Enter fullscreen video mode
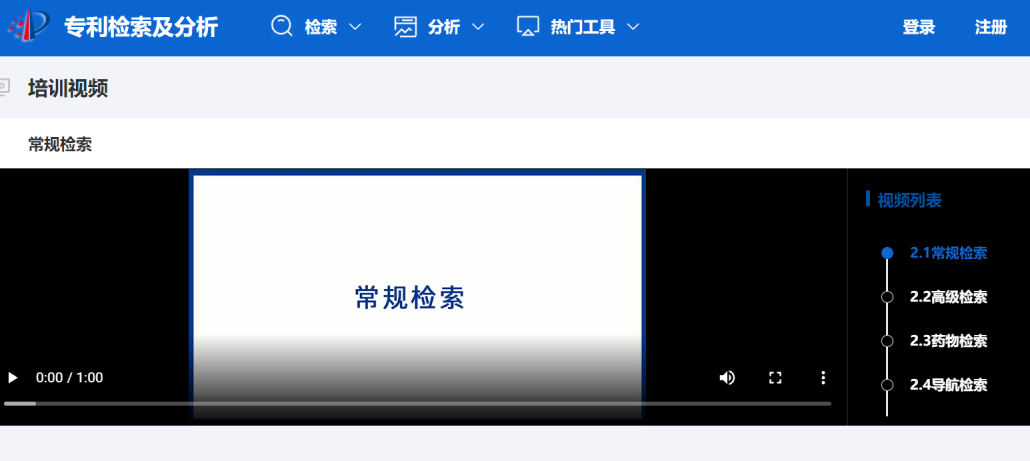The width and height of the screenshot is (1030, 461). pos(775,378)
